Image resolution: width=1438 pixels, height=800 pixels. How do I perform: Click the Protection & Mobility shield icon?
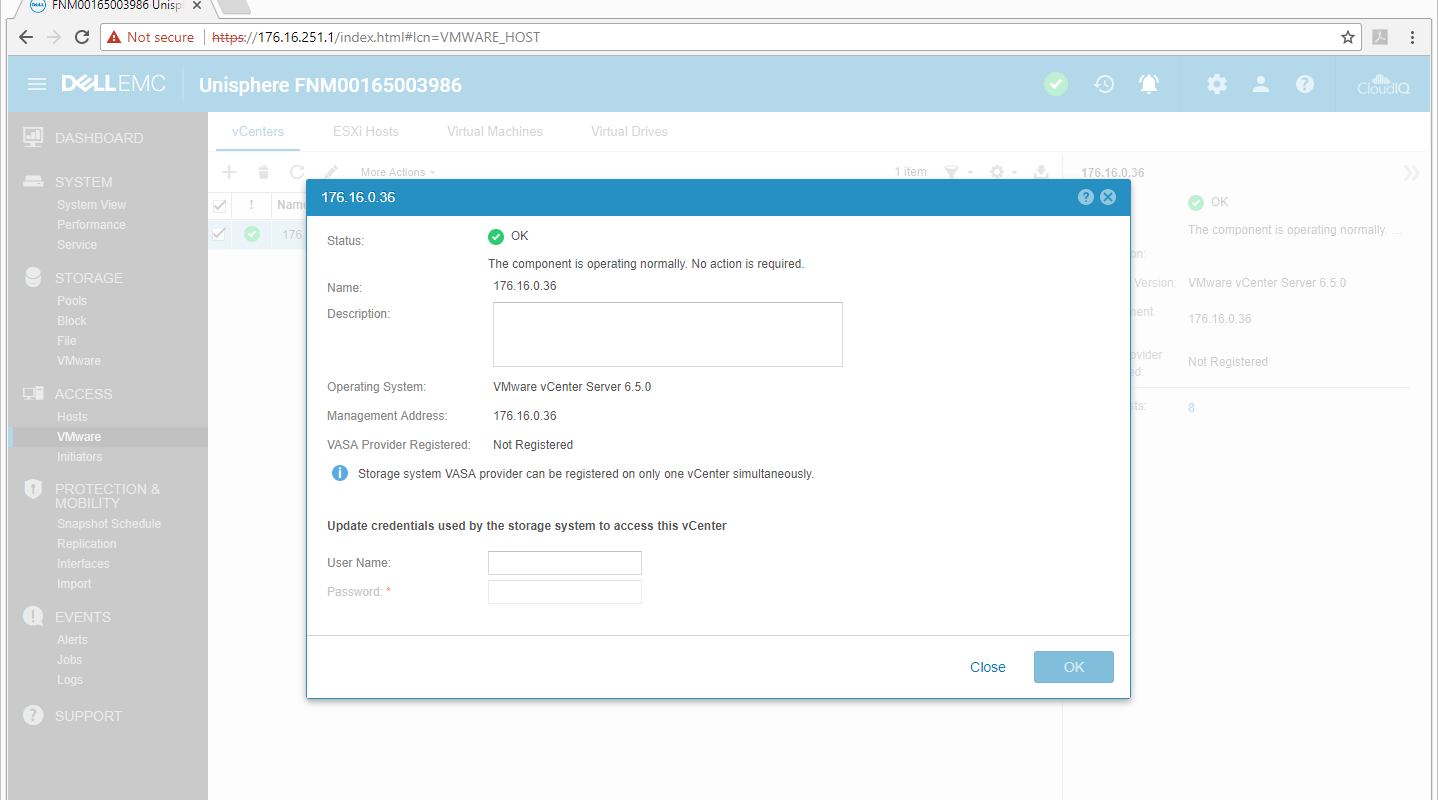pos(33,489)
